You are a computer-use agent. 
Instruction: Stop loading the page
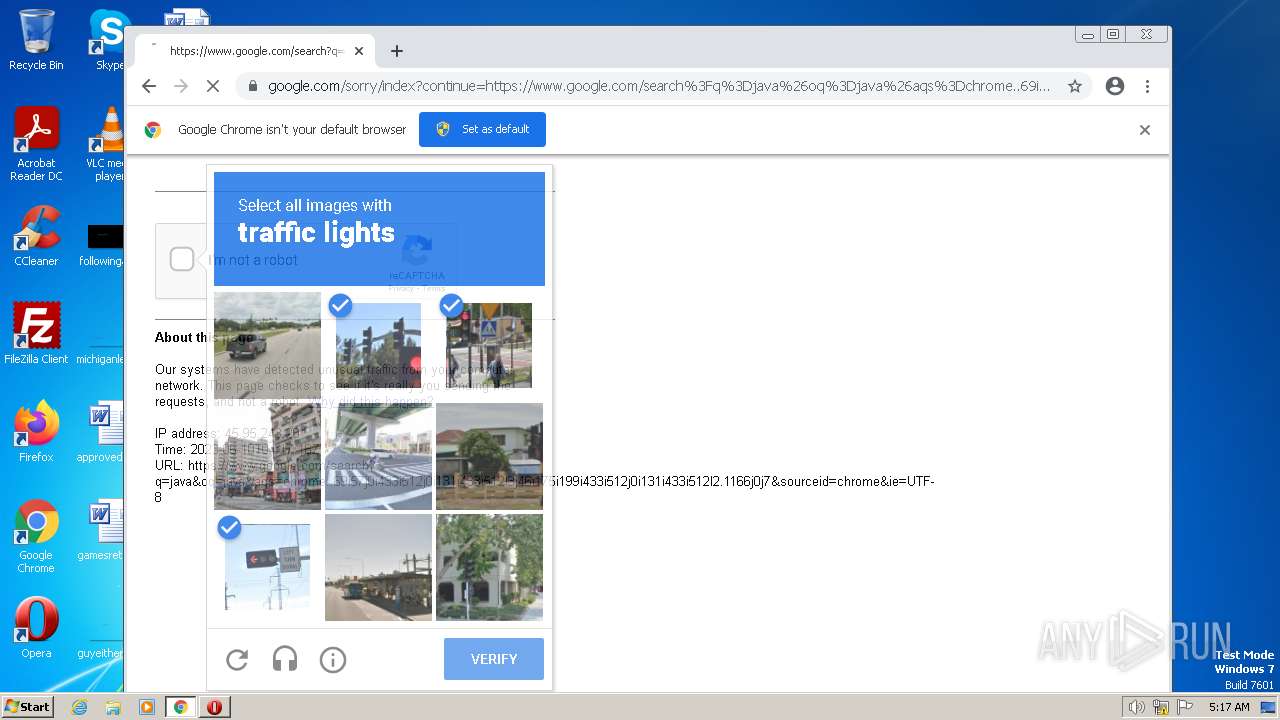pyautogui.click(x=212, y=86)
